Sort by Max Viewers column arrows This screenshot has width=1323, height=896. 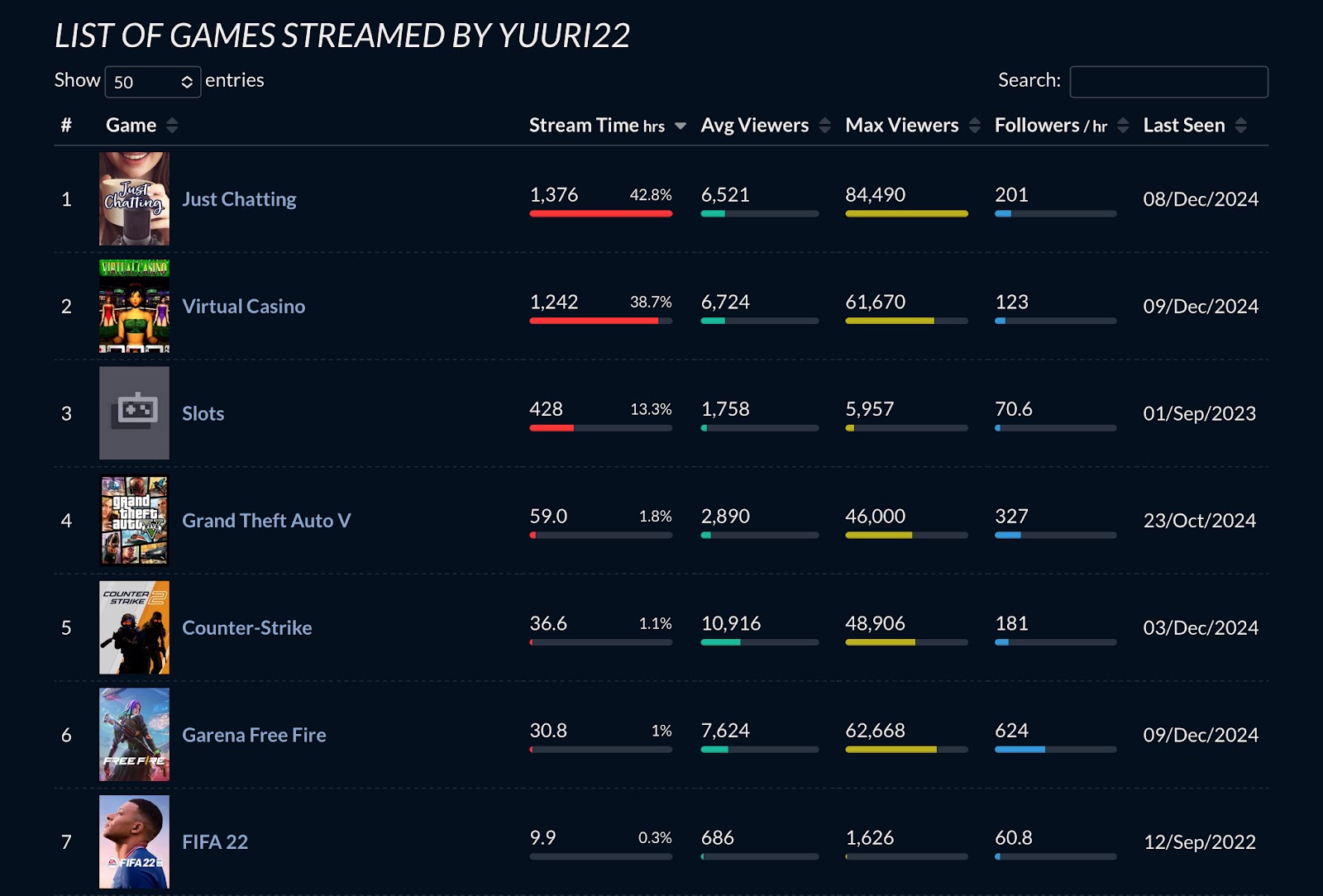pos(975,126)
